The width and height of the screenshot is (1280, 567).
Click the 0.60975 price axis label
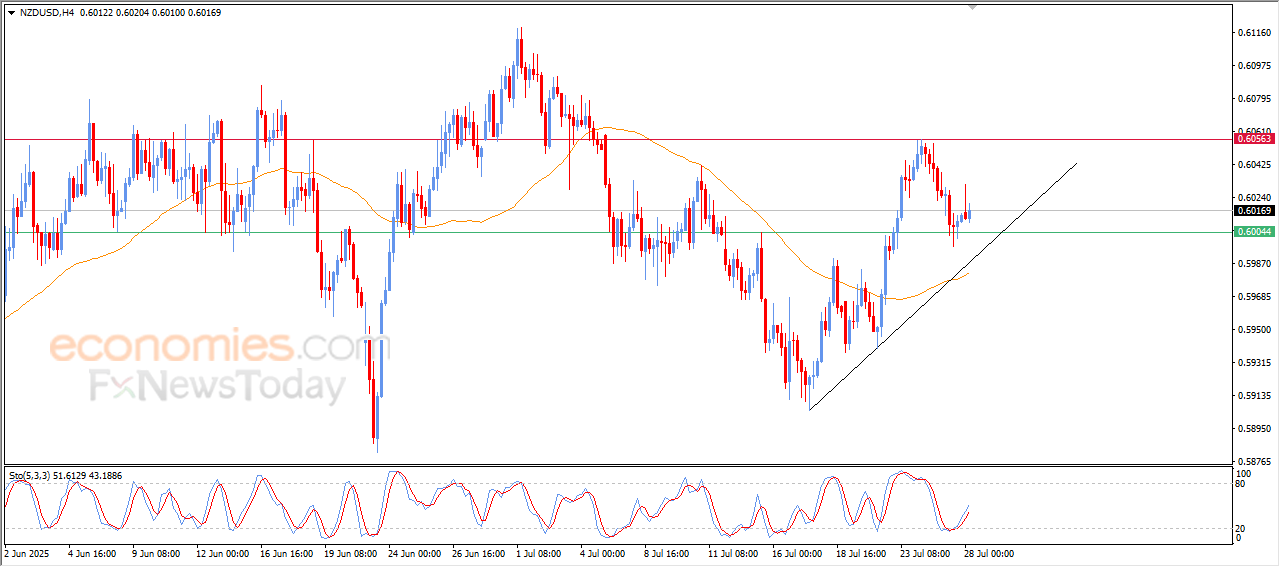[1253, 66]
